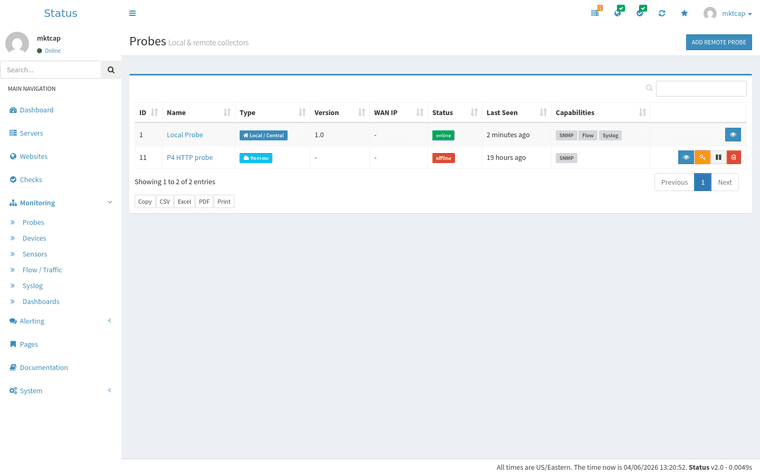Click the Previous pagination button
Screen dimensions: 760x475
click(x=674, y=182)
